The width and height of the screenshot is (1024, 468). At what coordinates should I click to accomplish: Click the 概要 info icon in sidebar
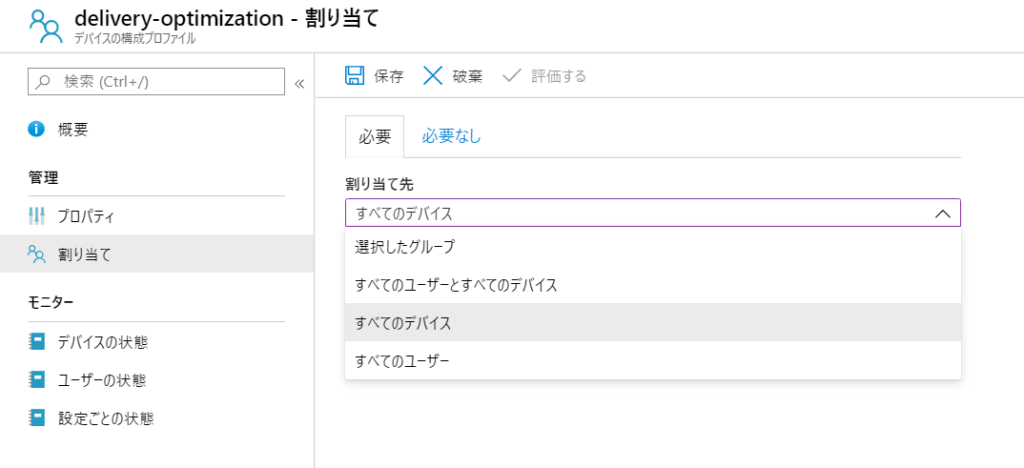click(37, 129)
